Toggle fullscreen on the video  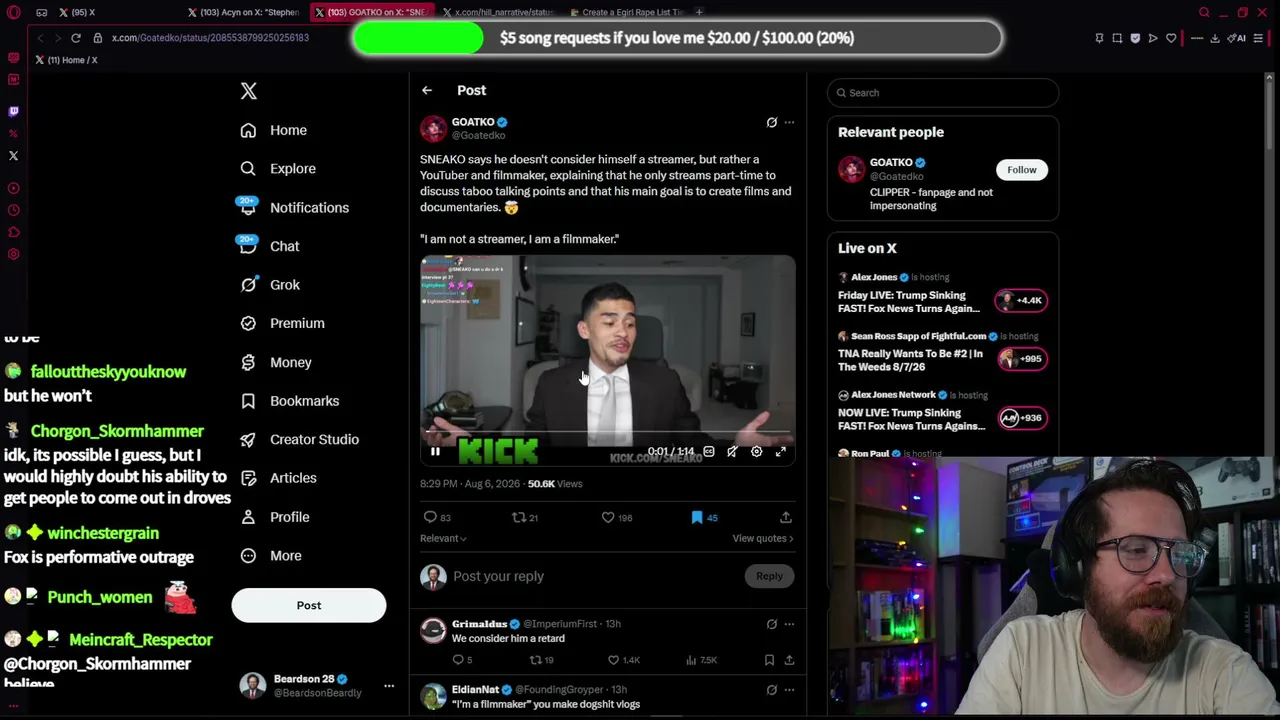point(781,452)
